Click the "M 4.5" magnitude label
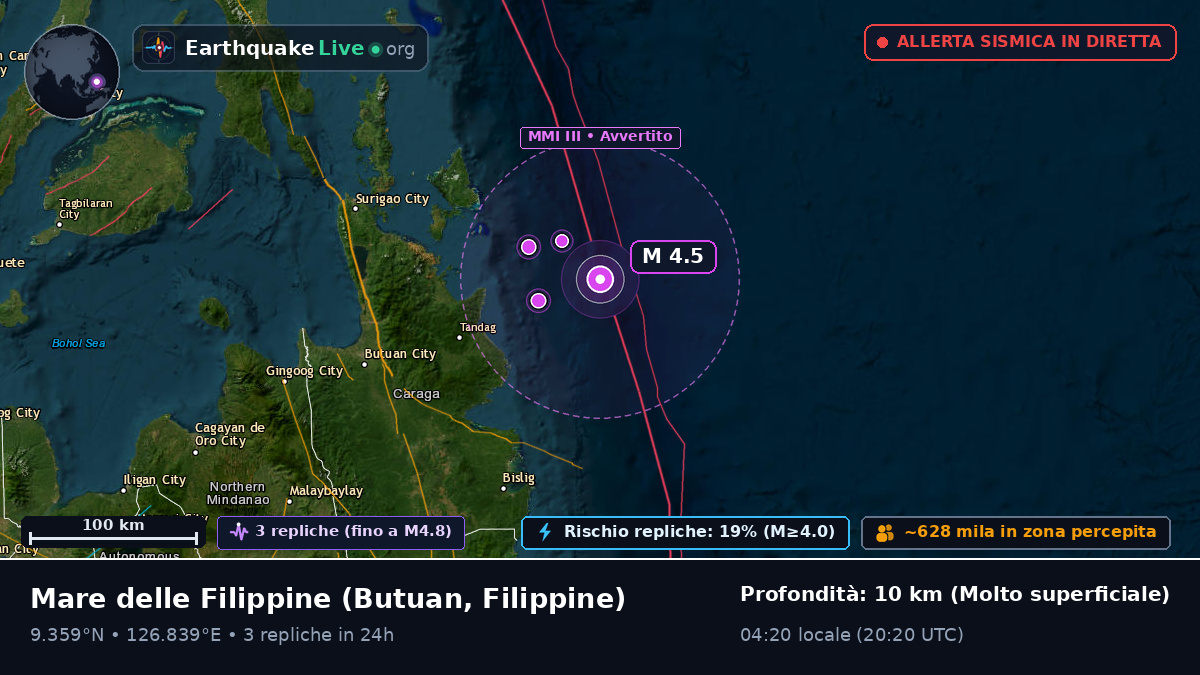1200x675 pixels. coord(673,256)
